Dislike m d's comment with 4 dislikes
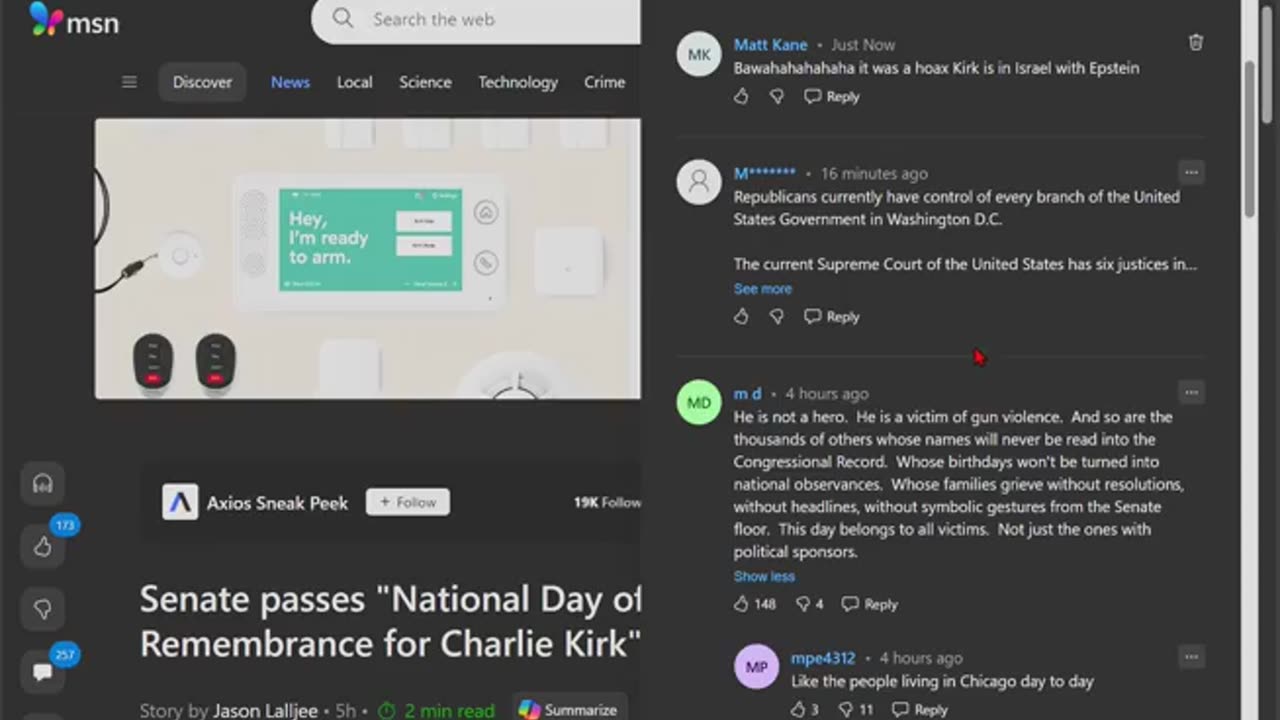The width and height of the screenshot is (1280, 720). [x=809, y=604]
